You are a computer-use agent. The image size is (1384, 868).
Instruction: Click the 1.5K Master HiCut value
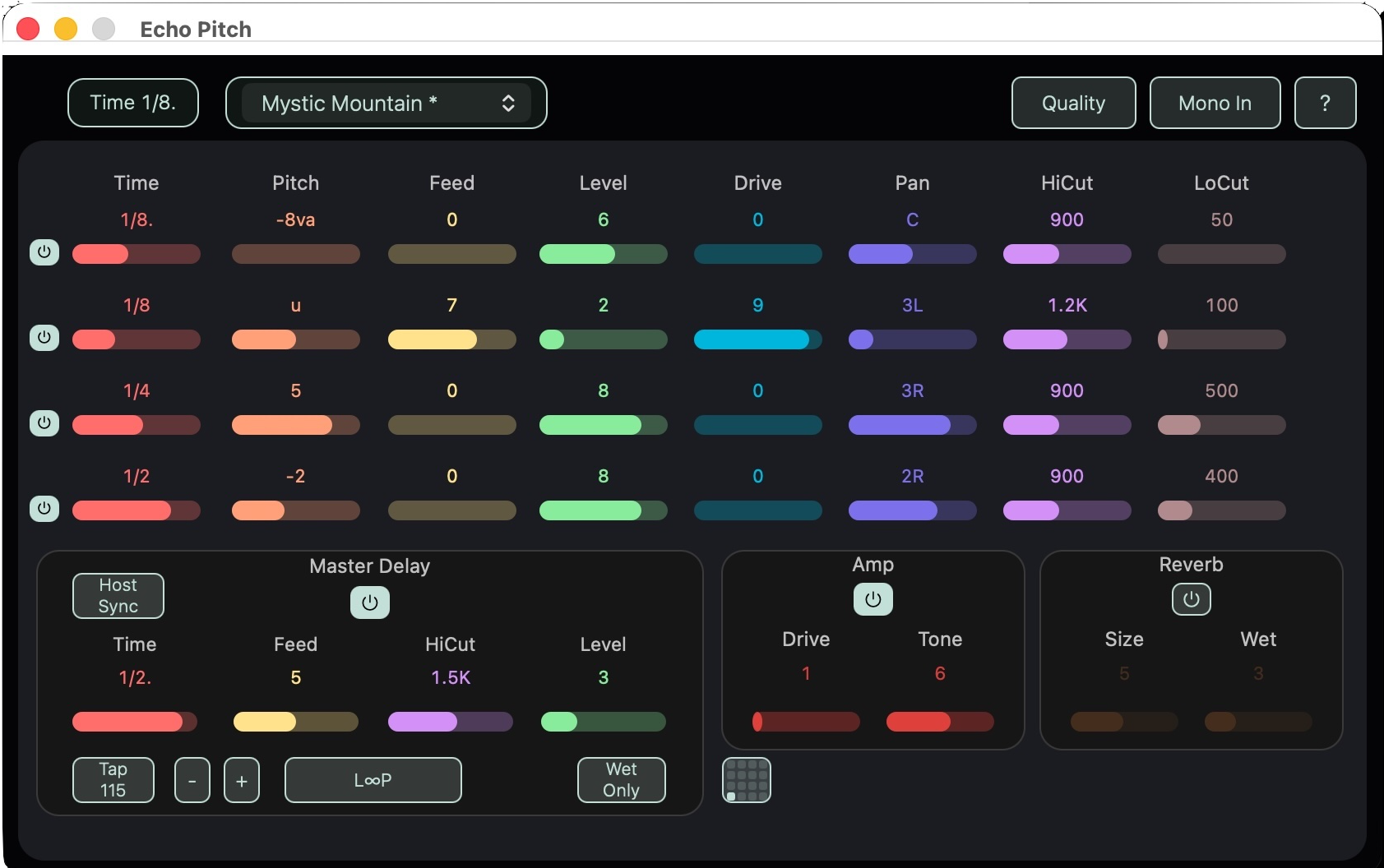click(451, 678)
